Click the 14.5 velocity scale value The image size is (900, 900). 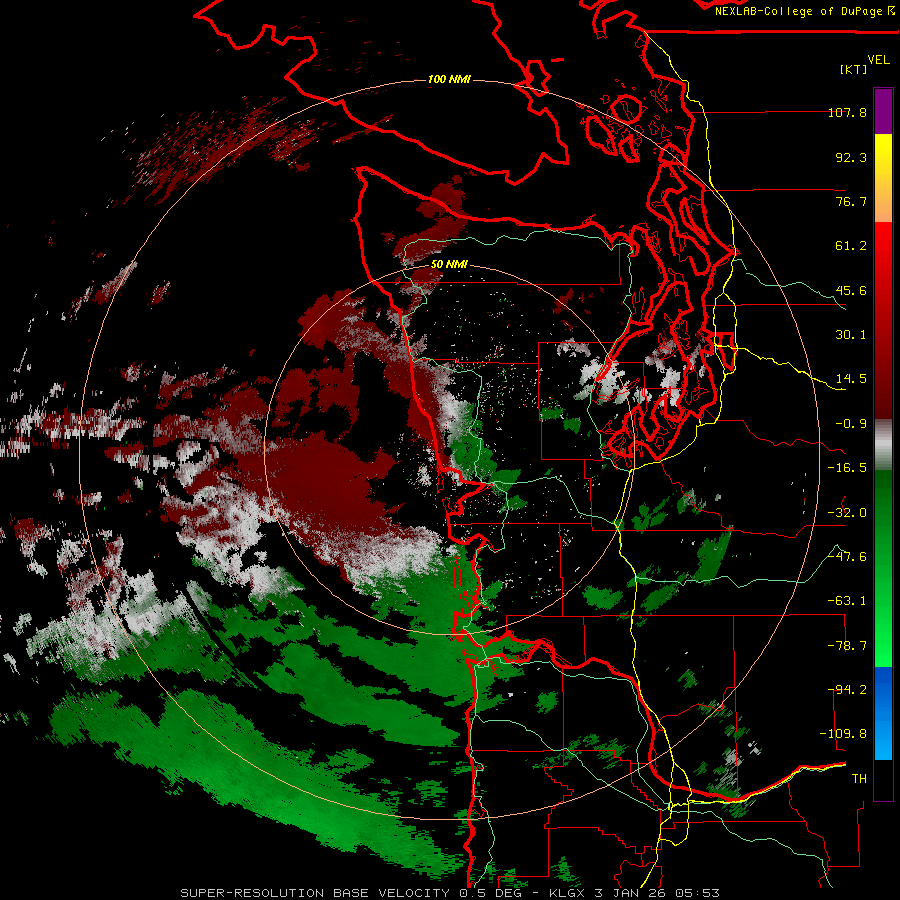[x=851, y=379]
